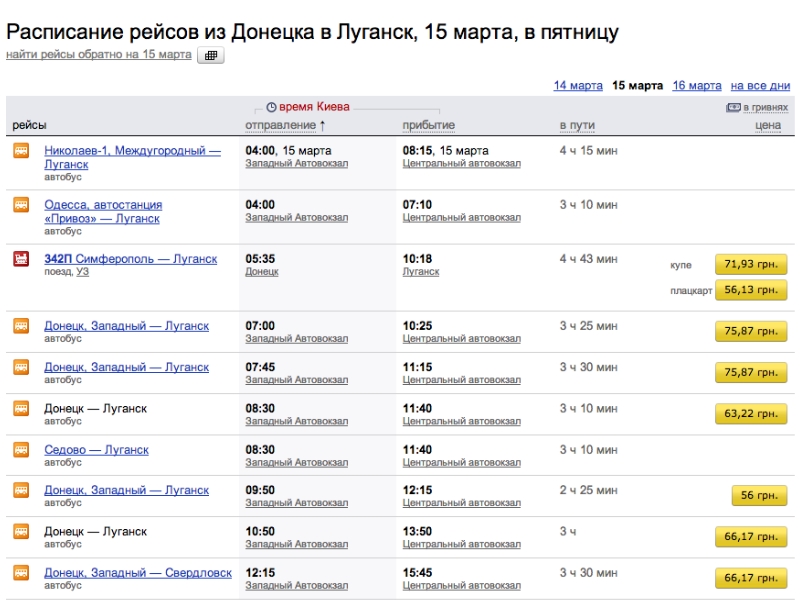Switch to the 14 марта date
Image resolution: width=800 pixels, height=600 pixels.
click(x=578, y=86)
